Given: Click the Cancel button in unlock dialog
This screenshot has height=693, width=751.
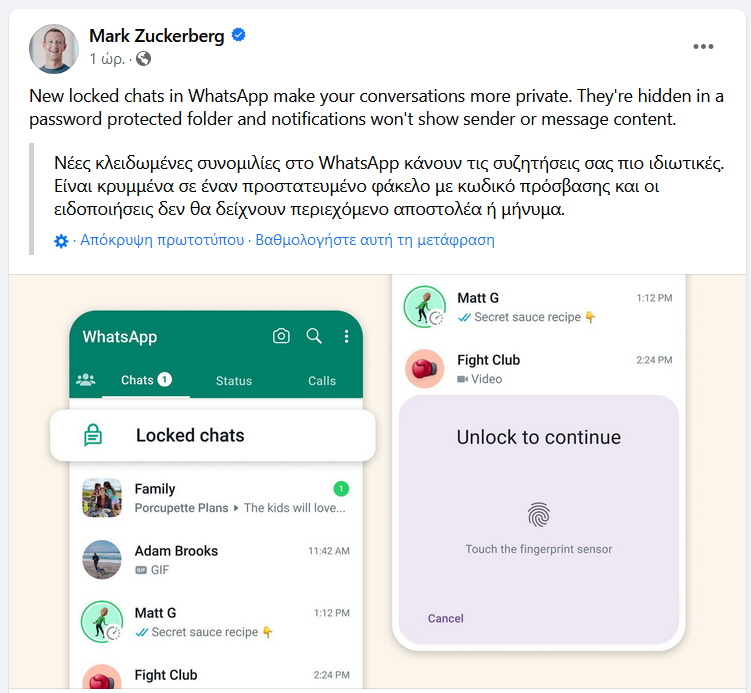Looking at the screenshot, I should pyautogui.click(x=445, y=618).
